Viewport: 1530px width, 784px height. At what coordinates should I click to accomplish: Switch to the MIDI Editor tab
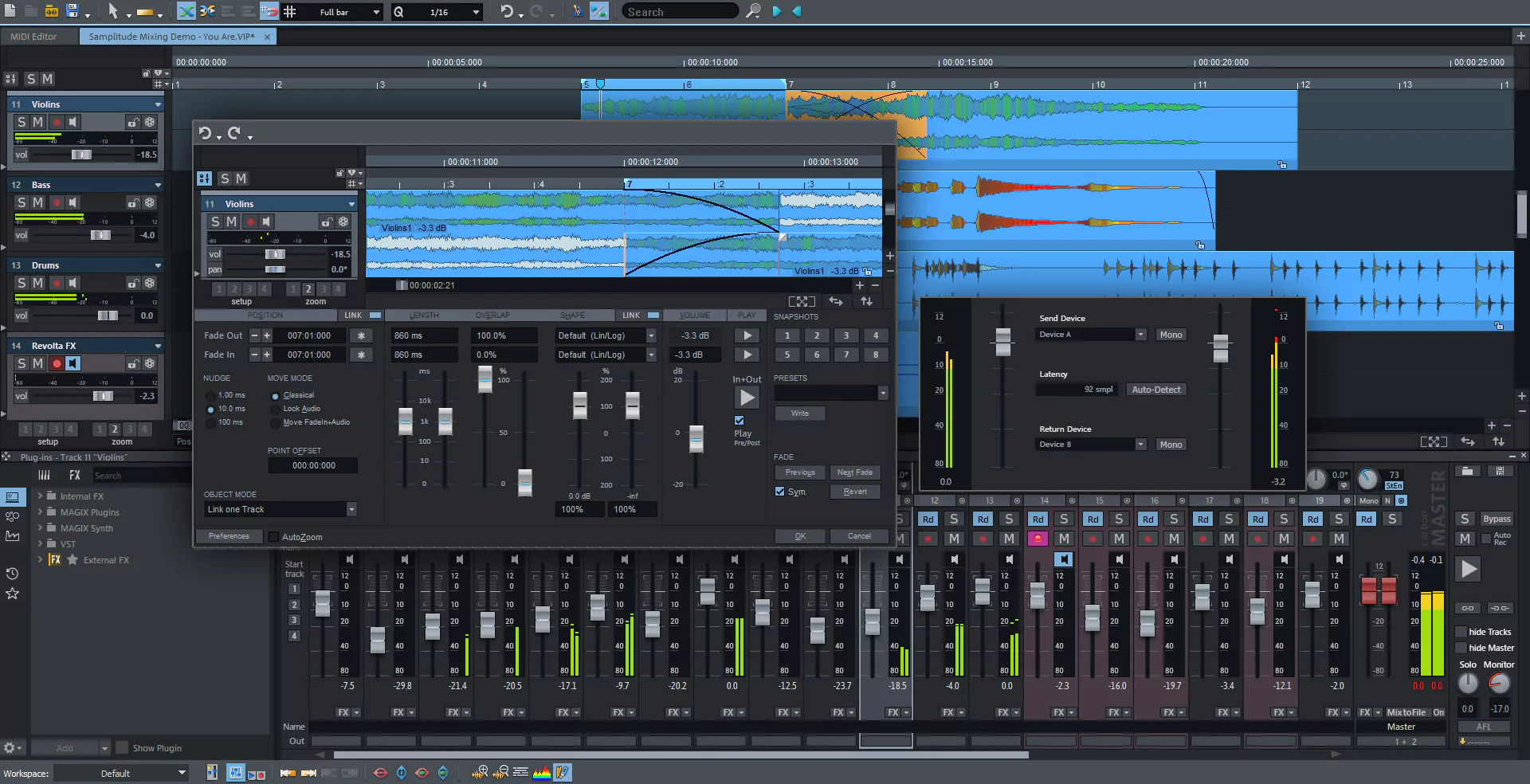(x=32, y=36)
